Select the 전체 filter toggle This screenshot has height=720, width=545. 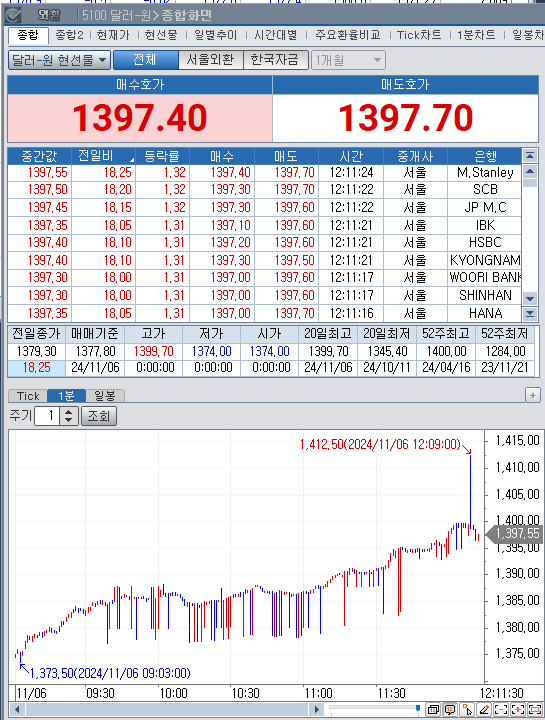[146, 60]
